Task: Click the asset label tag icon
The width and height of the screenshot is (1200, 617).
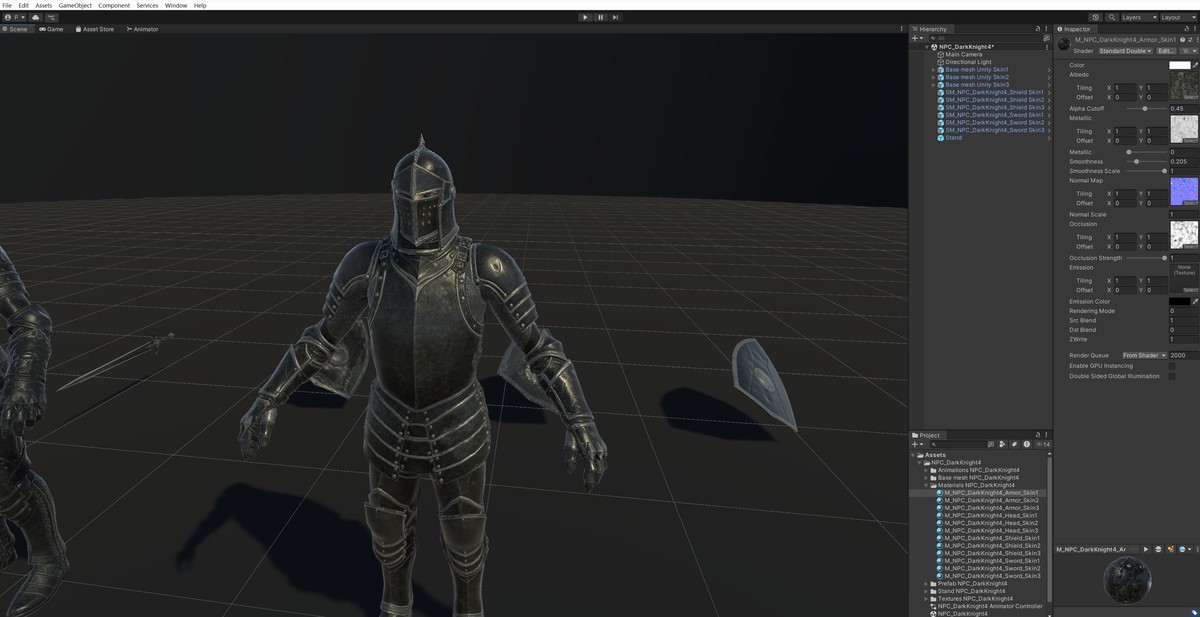Action: [1194, 612]
